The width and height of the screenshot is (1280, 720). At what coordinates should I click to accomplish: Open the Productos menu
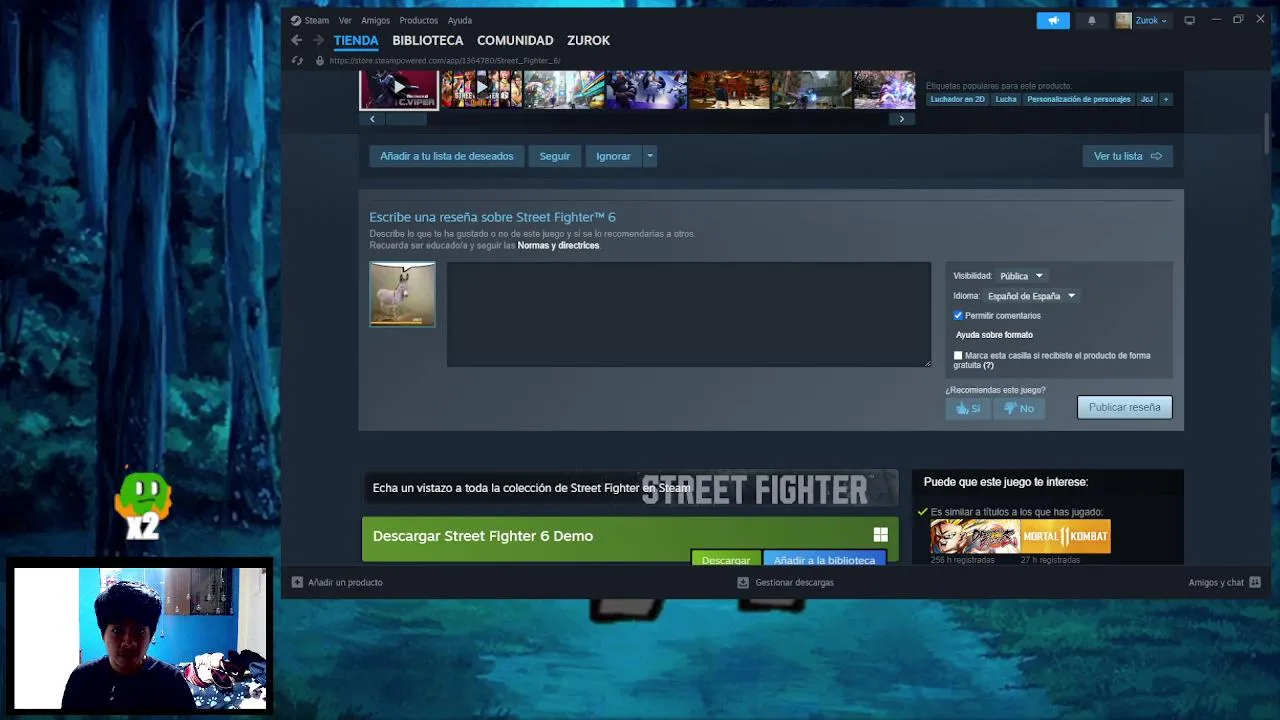(418, 20)
